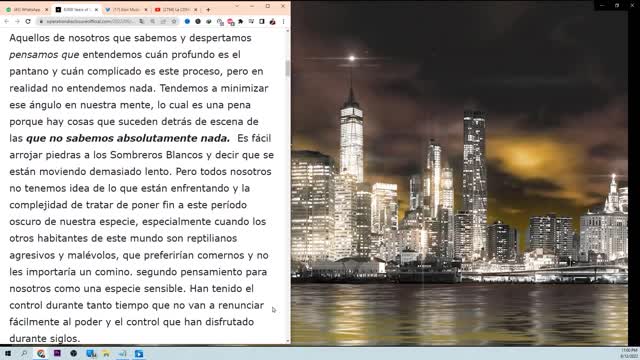The width and height of the screenshot is (640, 360).
Task: Open the Windows Start menu
Action: pos(7,353)
